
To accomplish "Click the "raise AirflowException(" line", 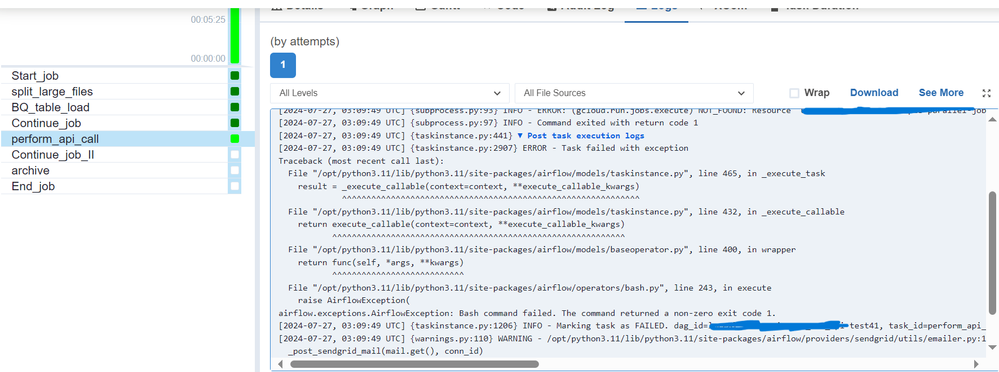I will (354, 300).
